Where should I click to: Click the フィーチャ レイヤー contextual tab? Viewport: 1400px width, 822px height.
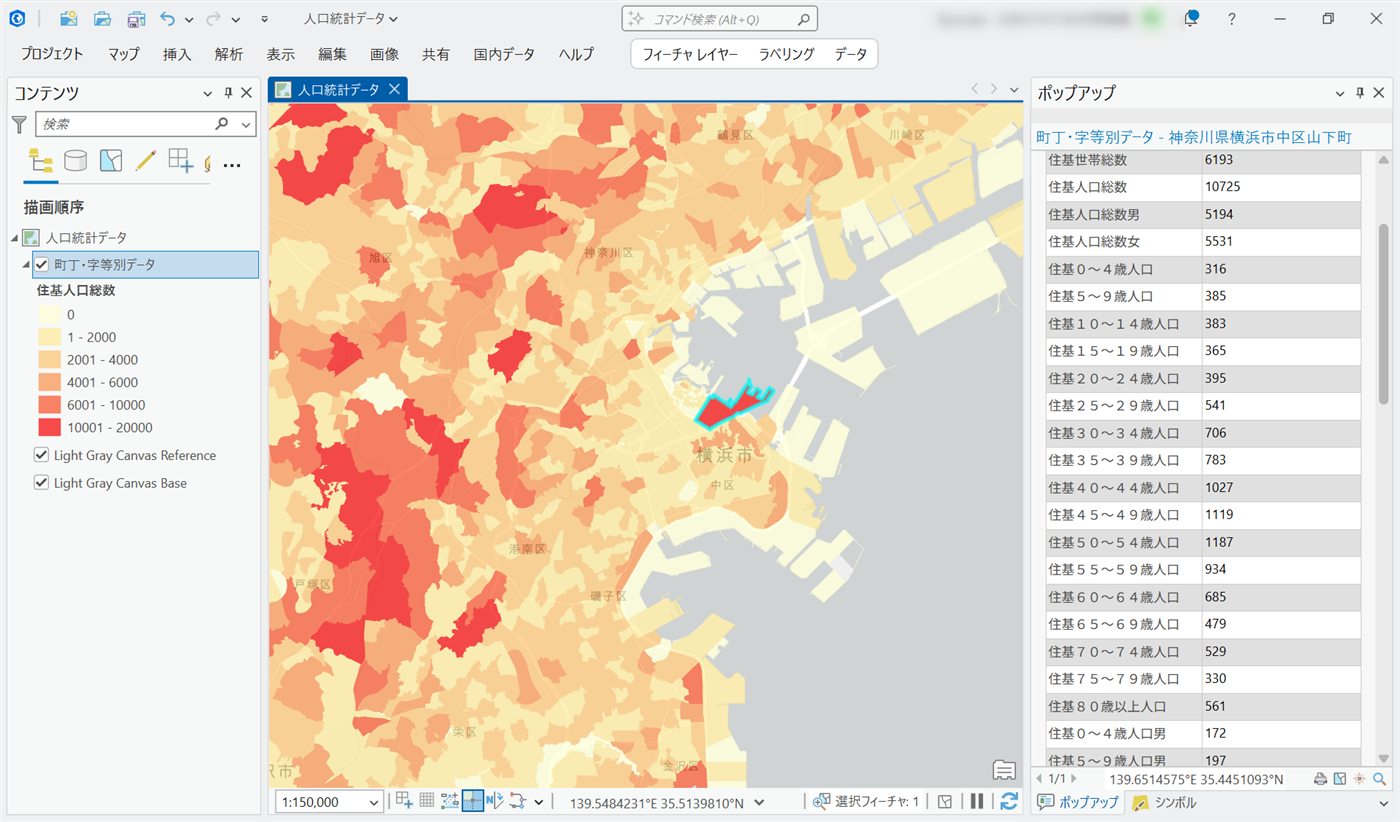click(690, 54)
